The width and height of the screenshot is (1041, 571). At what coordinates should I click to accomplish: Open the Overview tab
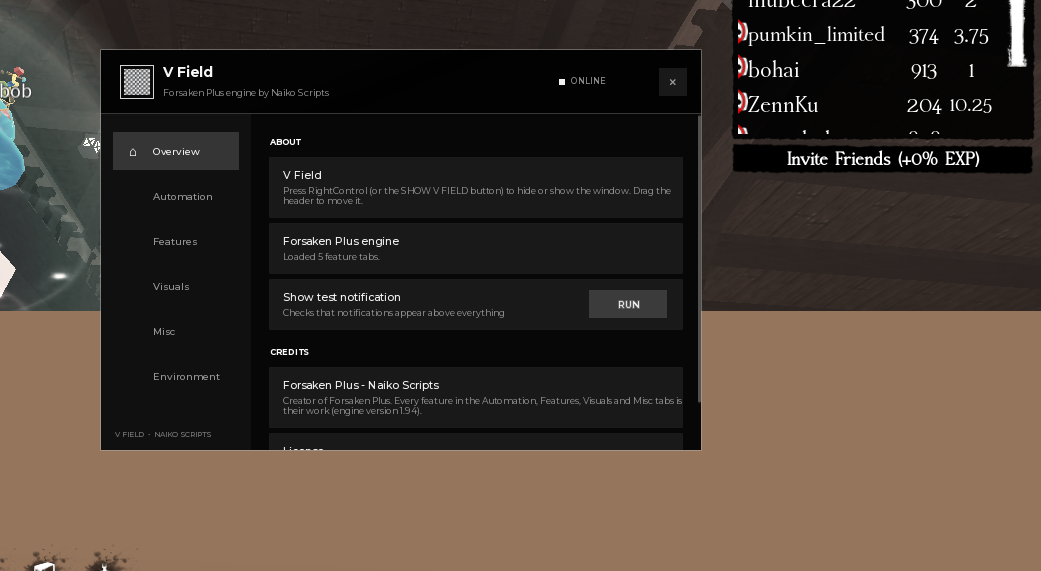coord(176,151)
